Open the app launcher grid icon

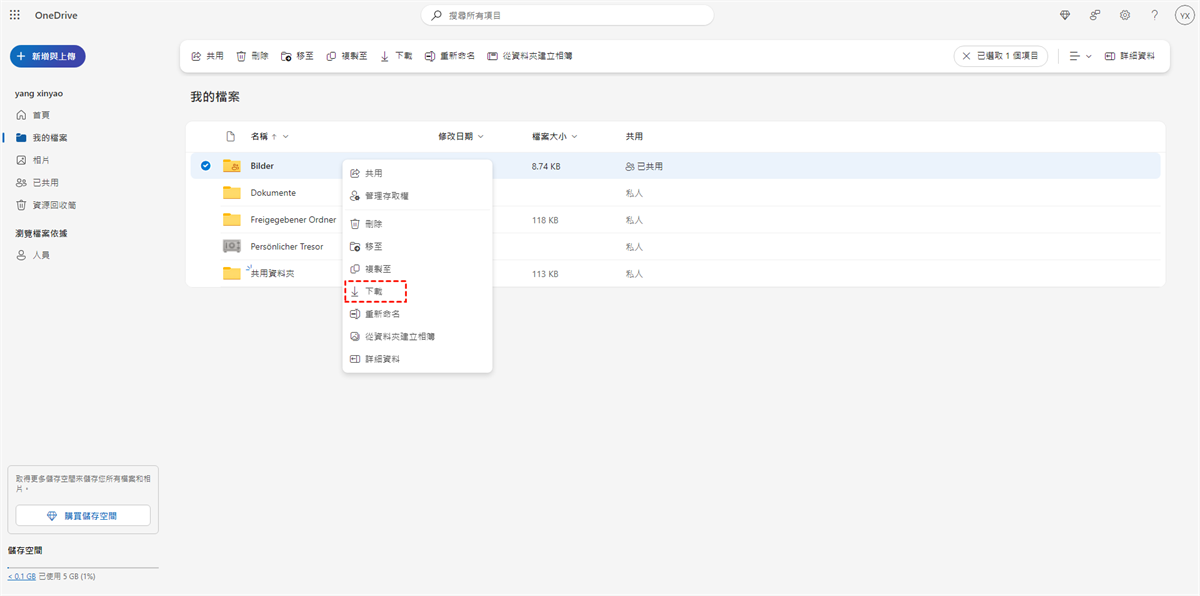pos(14,15)
